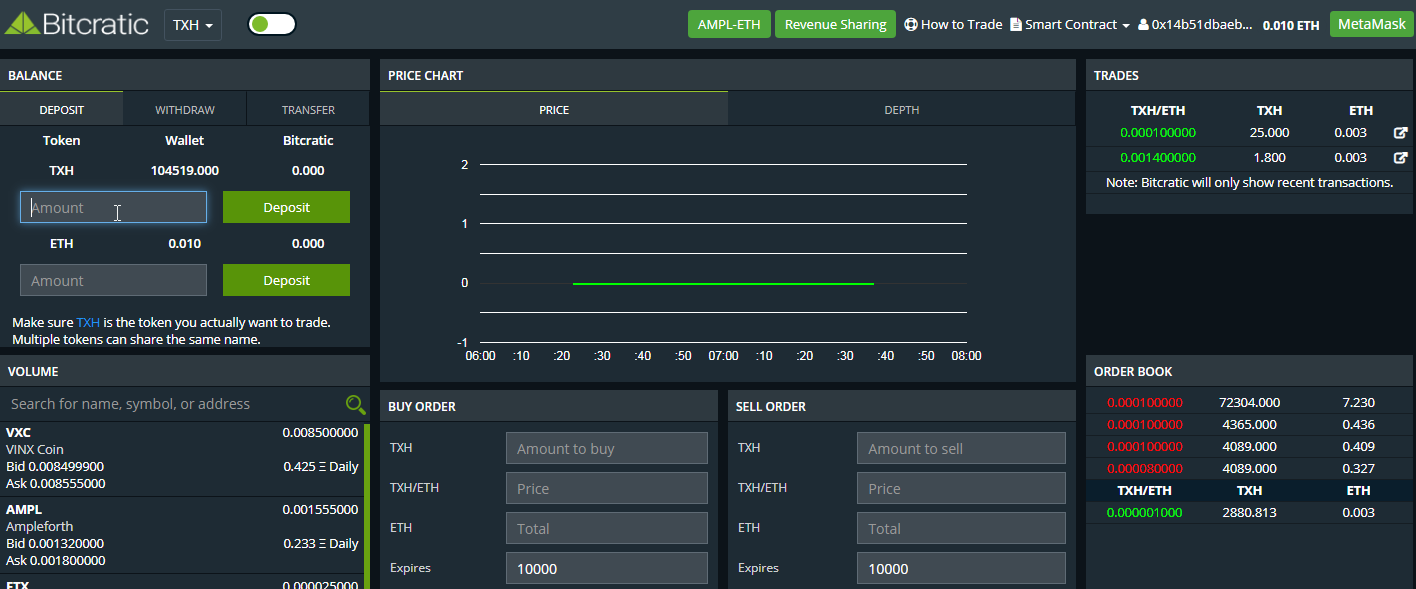Click the 2880.813 TXH buy amount

1249,512
